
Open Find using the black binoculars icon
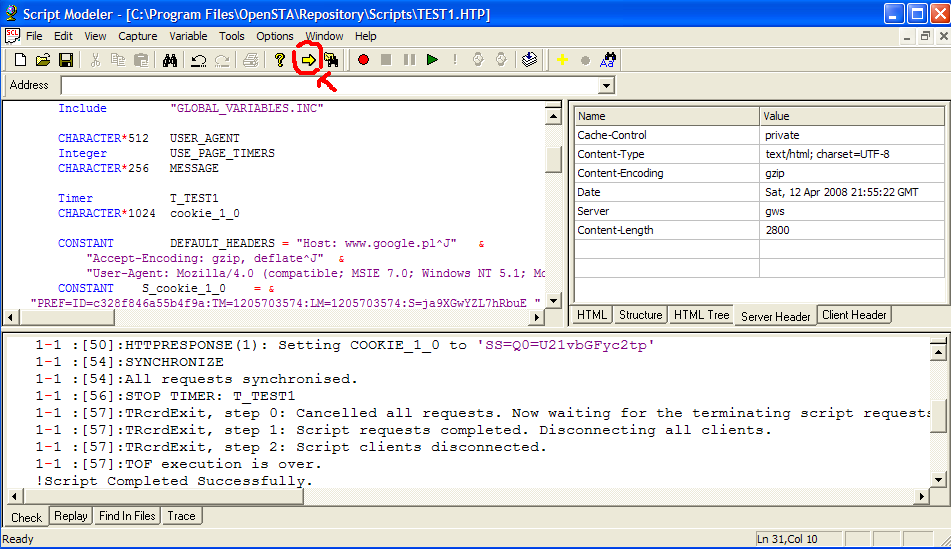(x=170, y=60)
